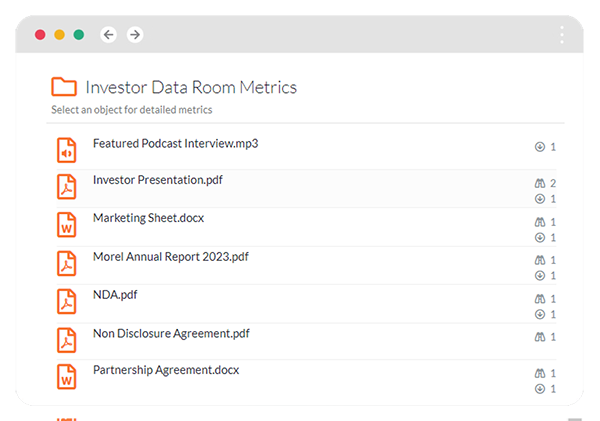This screenshot has height=421, width=600.
Task: Click the orange folder icon in the header
Action: click(x=64, y=87)
